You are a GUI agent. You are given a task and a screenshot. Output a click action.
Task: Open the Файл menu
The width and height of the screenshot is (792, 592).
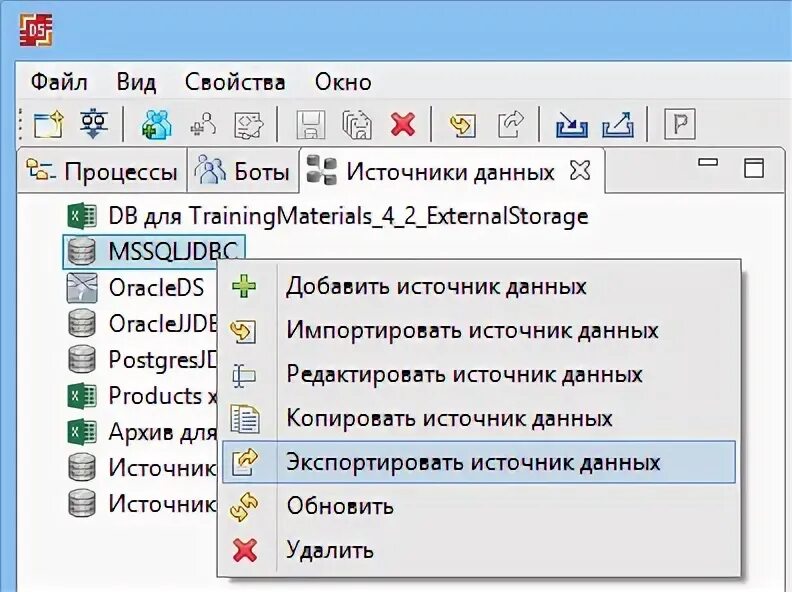(x=59, y=82)
